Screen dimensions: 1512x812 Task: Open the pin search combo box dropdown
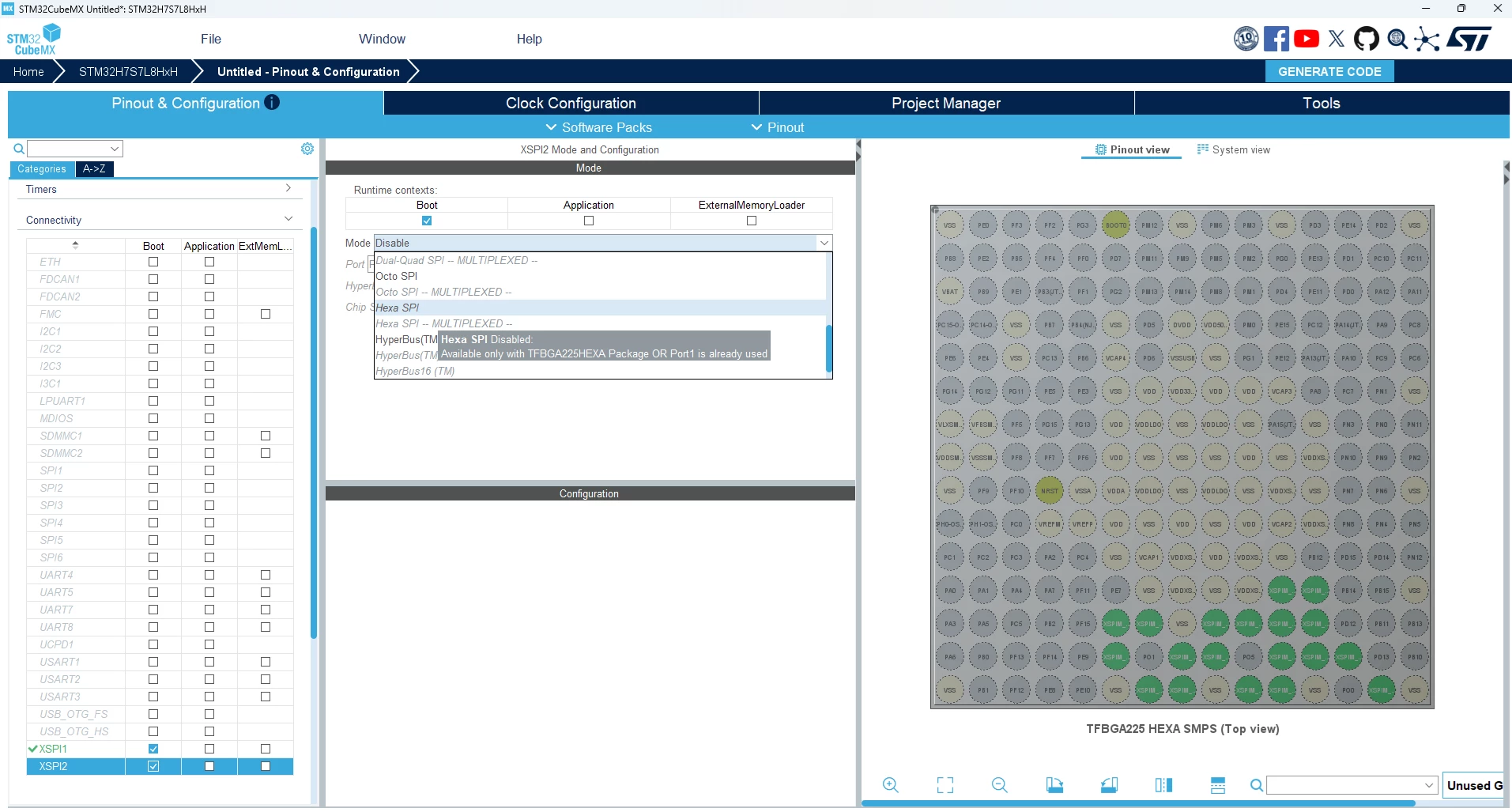pyautogui.click(x=1429, y=785)
